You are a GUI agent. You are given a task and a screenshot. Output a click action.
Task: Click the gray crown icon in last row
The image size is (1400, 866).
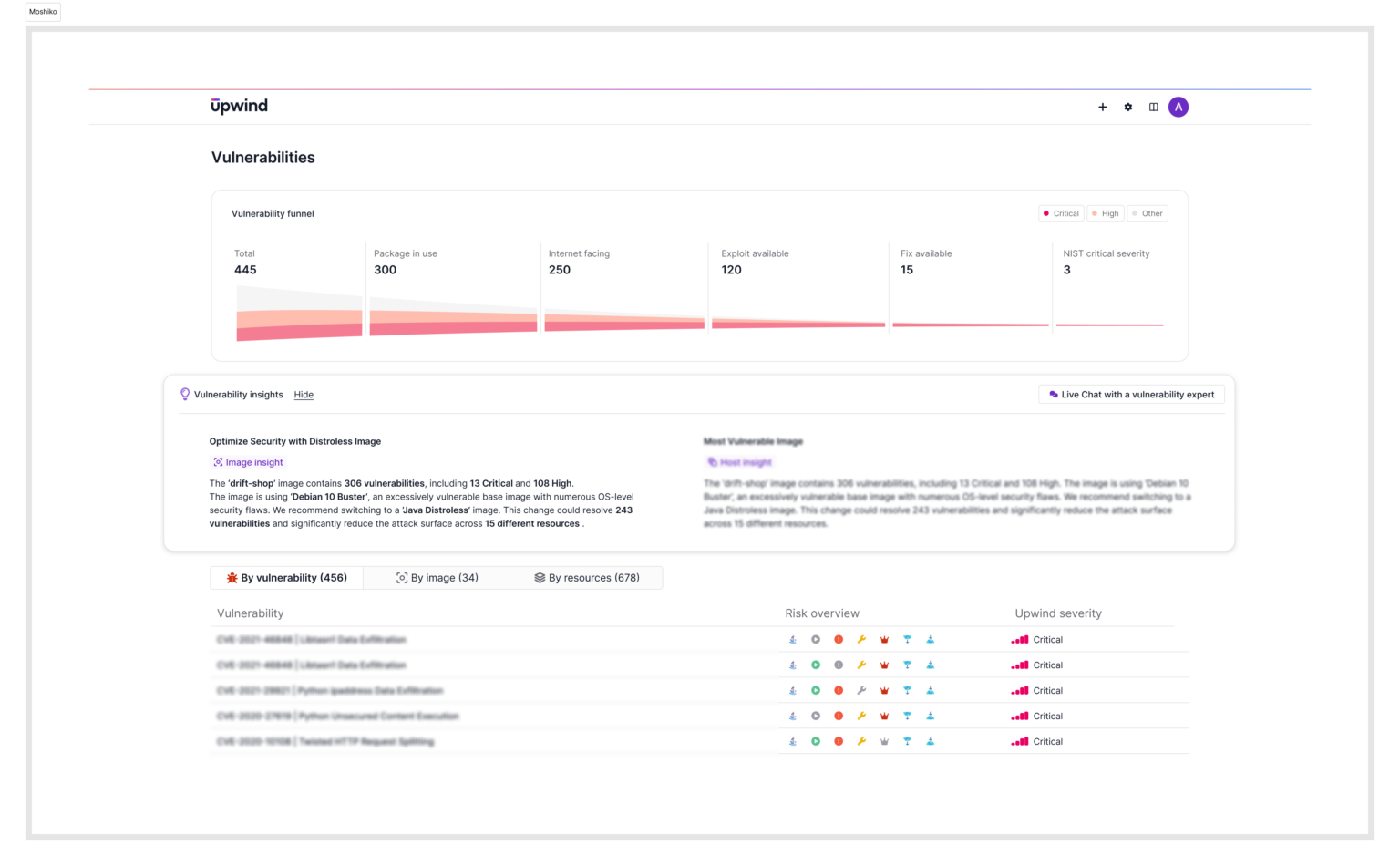tap(884, 742)
